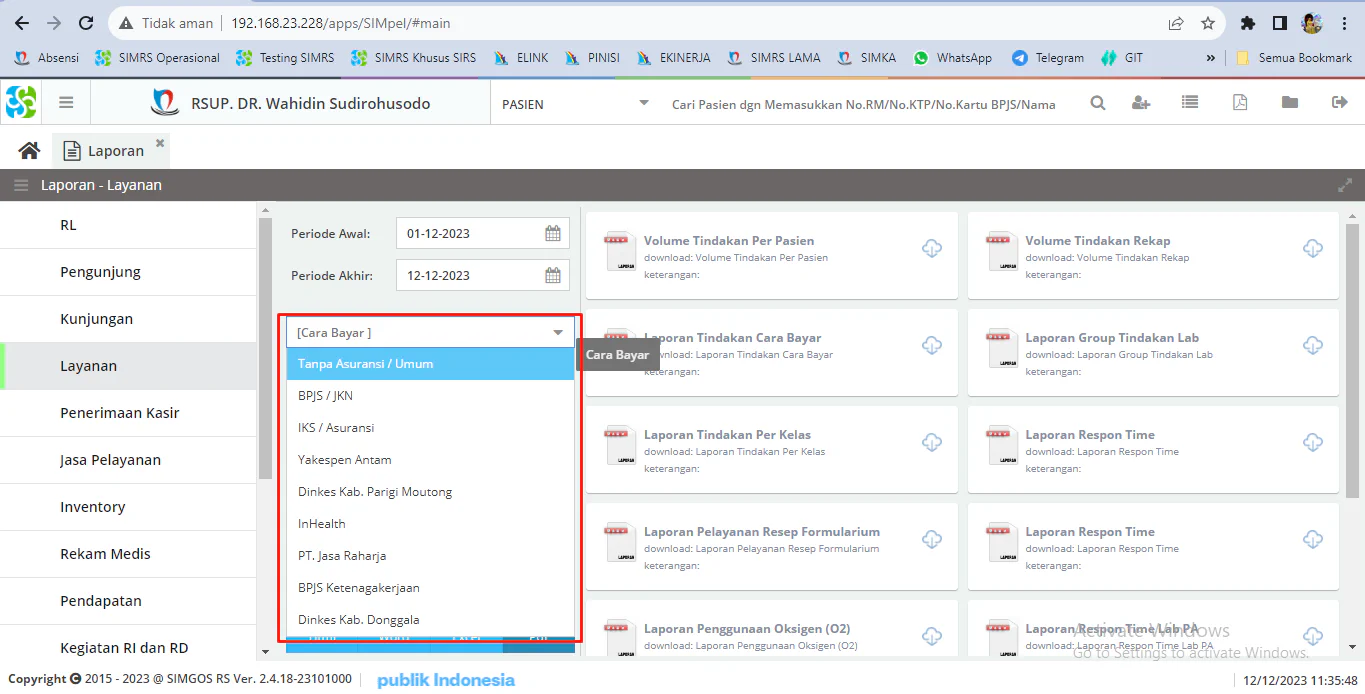
Task: Bookmark this page with the star icon
Action: click(1208, 23)
